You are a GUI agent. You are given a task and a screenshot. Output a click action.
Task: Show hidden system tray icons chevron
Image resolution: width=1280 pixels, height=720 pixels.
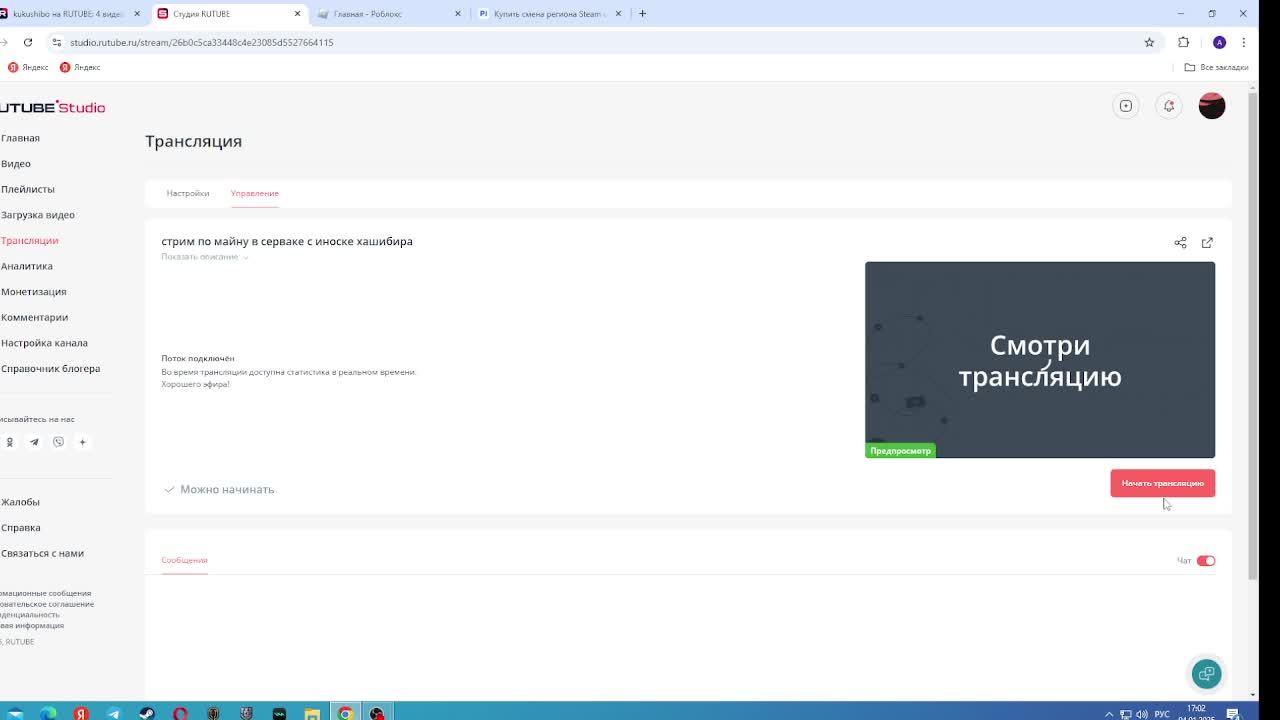(x=1108, y=714)
